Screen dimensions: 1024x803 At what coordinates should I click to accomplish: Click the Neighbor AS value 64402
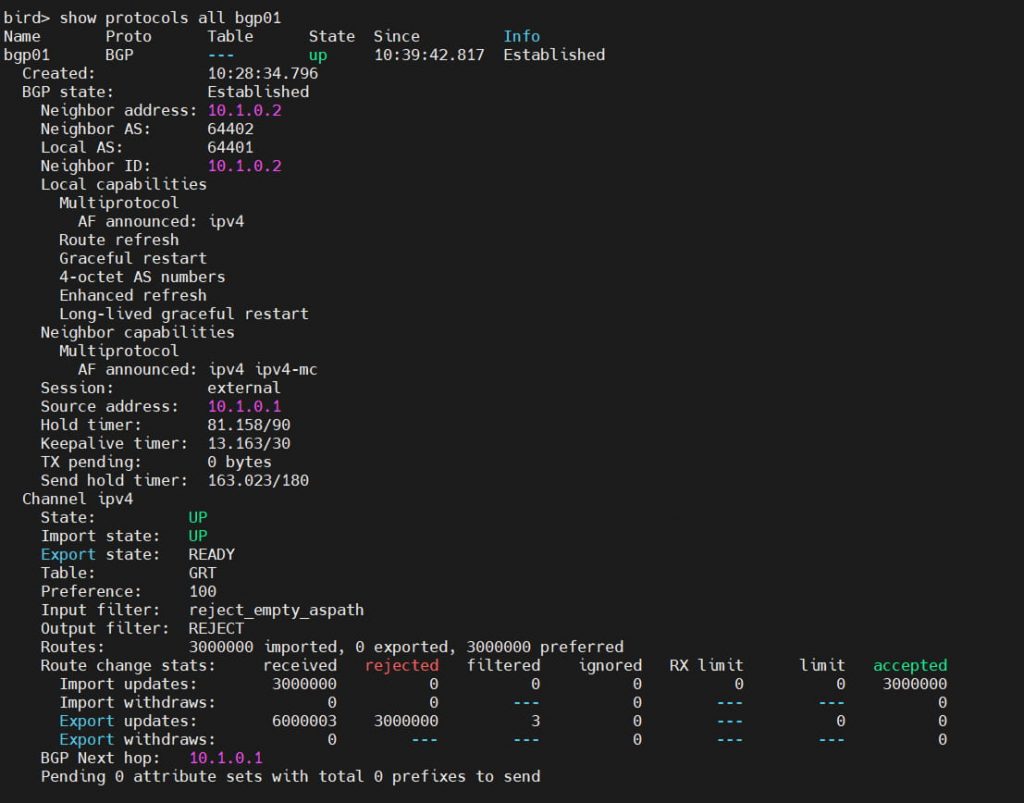tap(230, 129)
